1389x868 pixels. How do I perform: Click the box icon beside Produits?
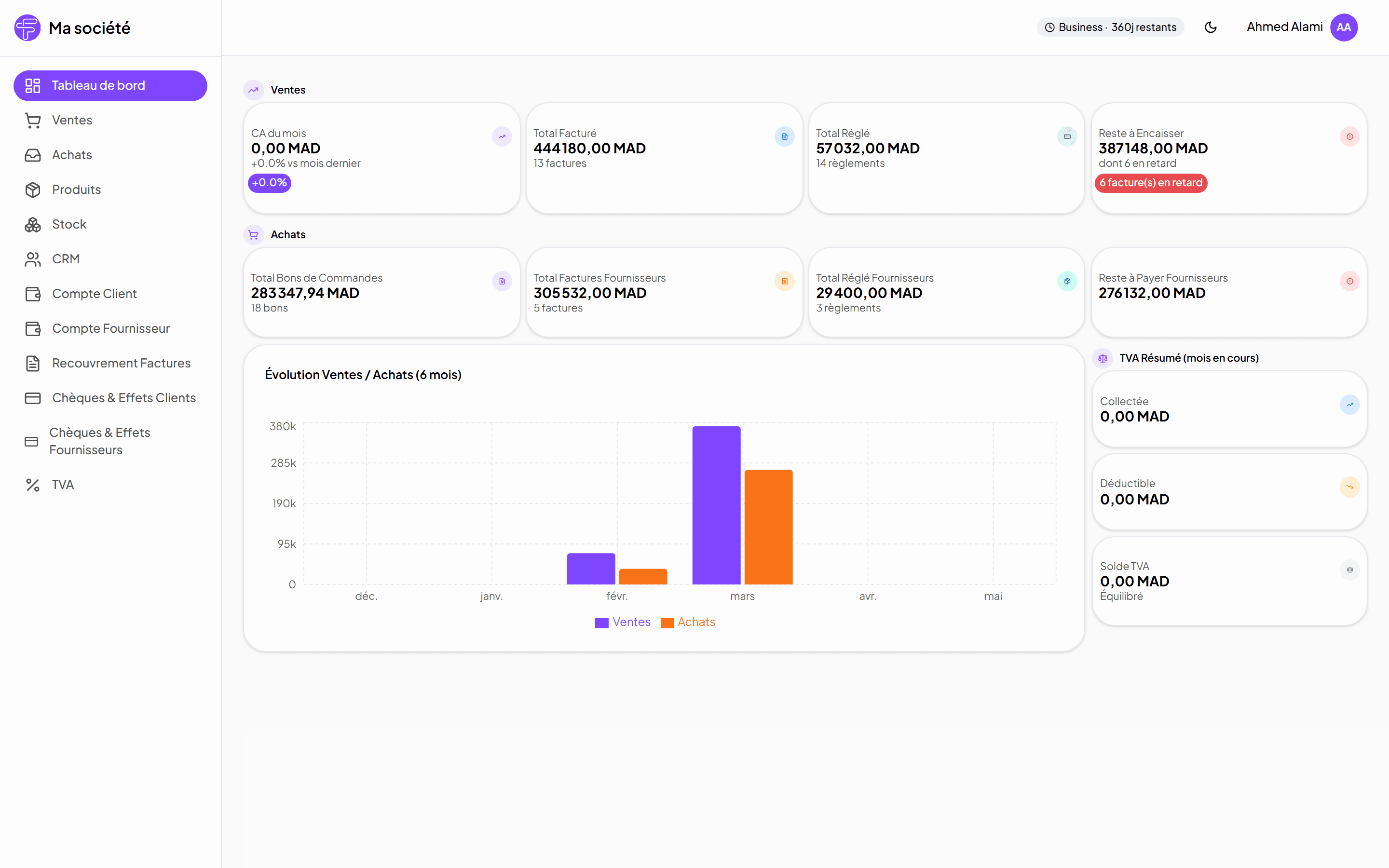33,190
